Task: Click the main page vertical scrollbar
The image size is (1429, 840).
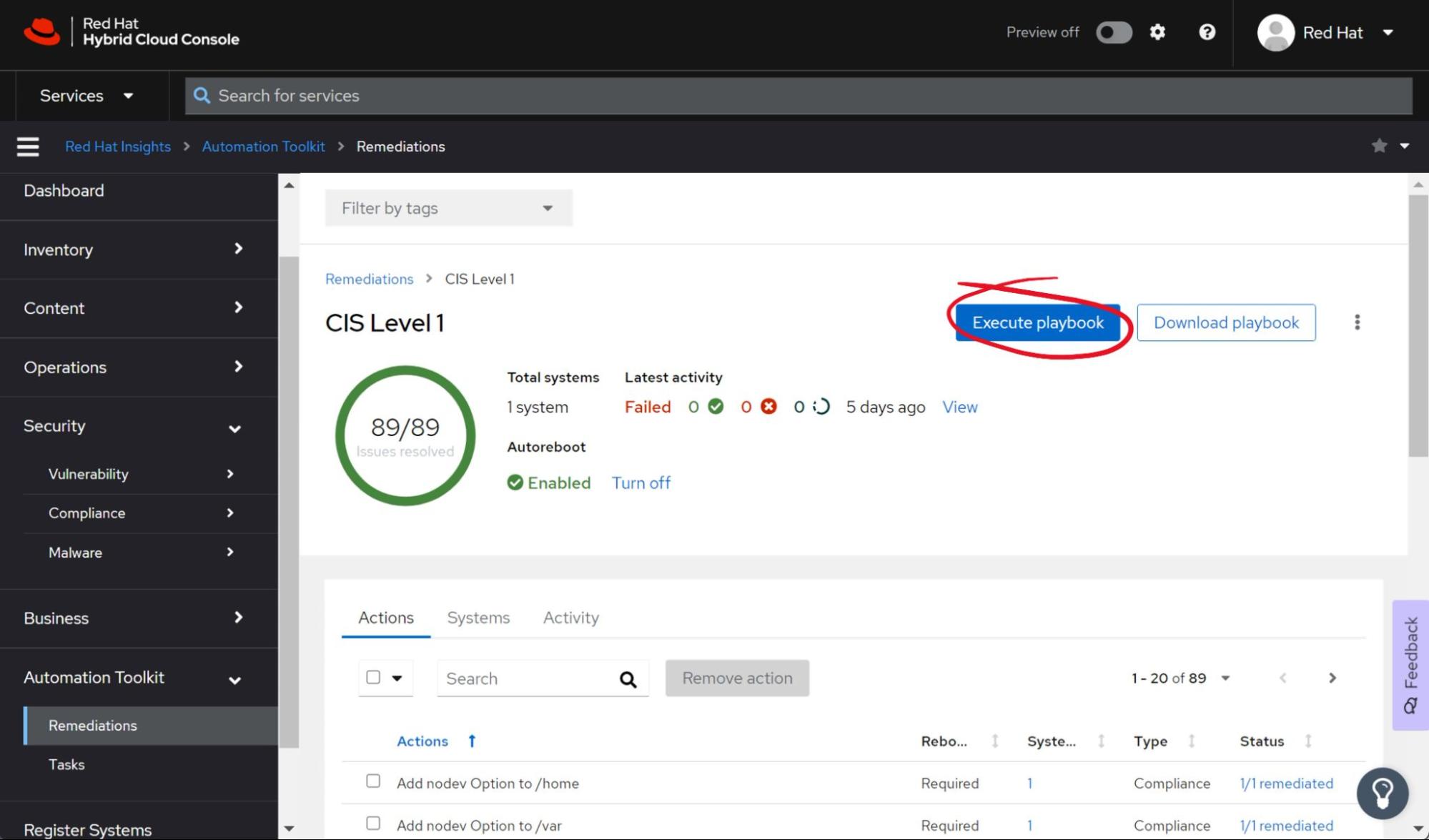Action: (1418, 326)
